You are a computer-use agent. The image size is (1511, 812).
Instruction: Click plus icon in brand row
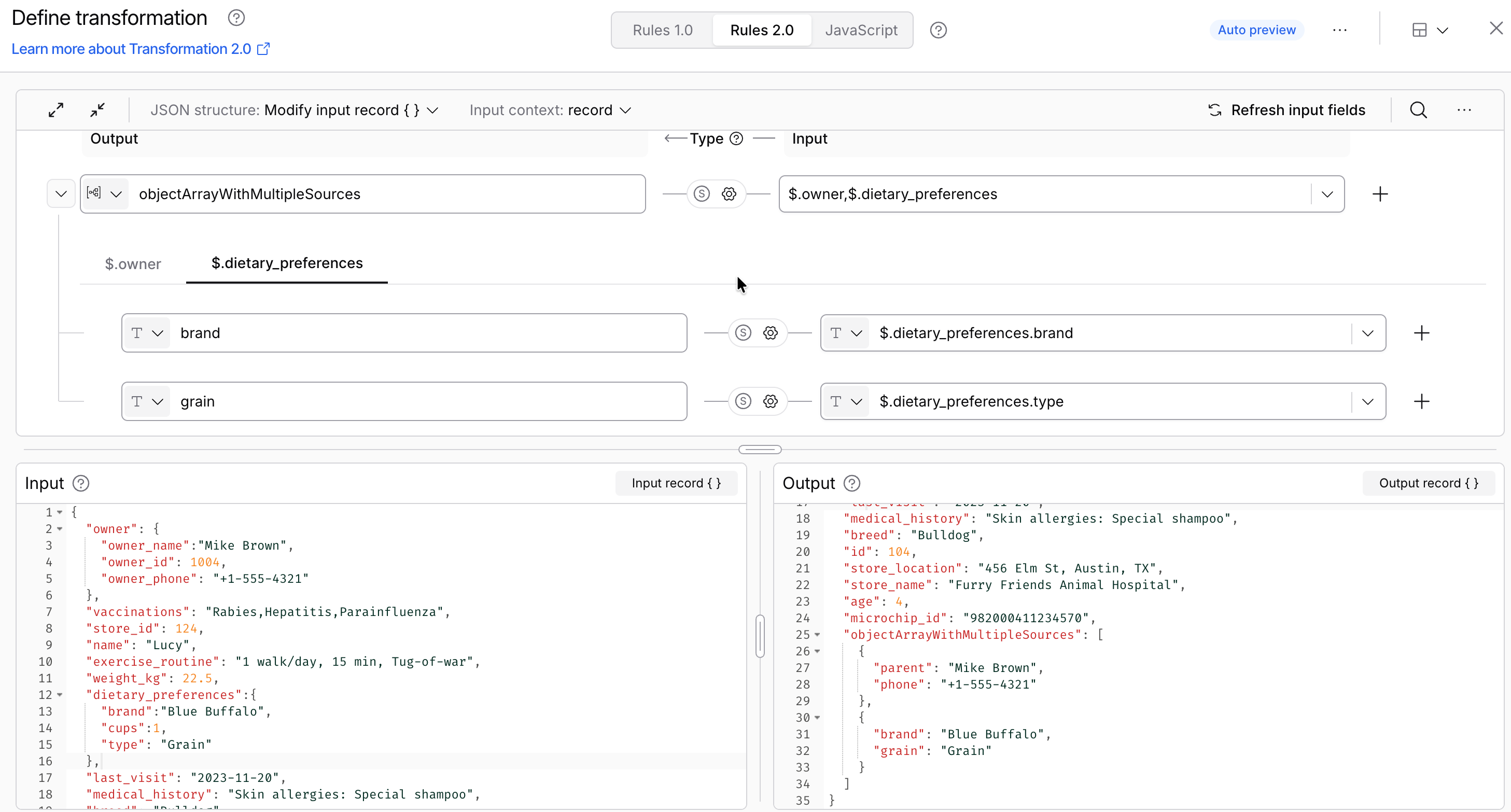click(x=1421, y=333)
